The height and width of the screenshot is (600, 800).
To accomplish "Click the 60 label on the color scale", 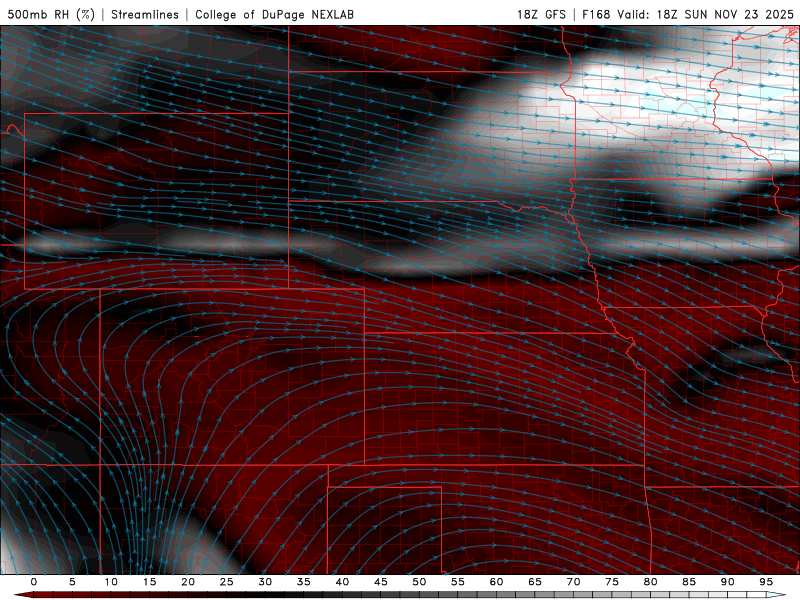I will click(x=496, y=582).
